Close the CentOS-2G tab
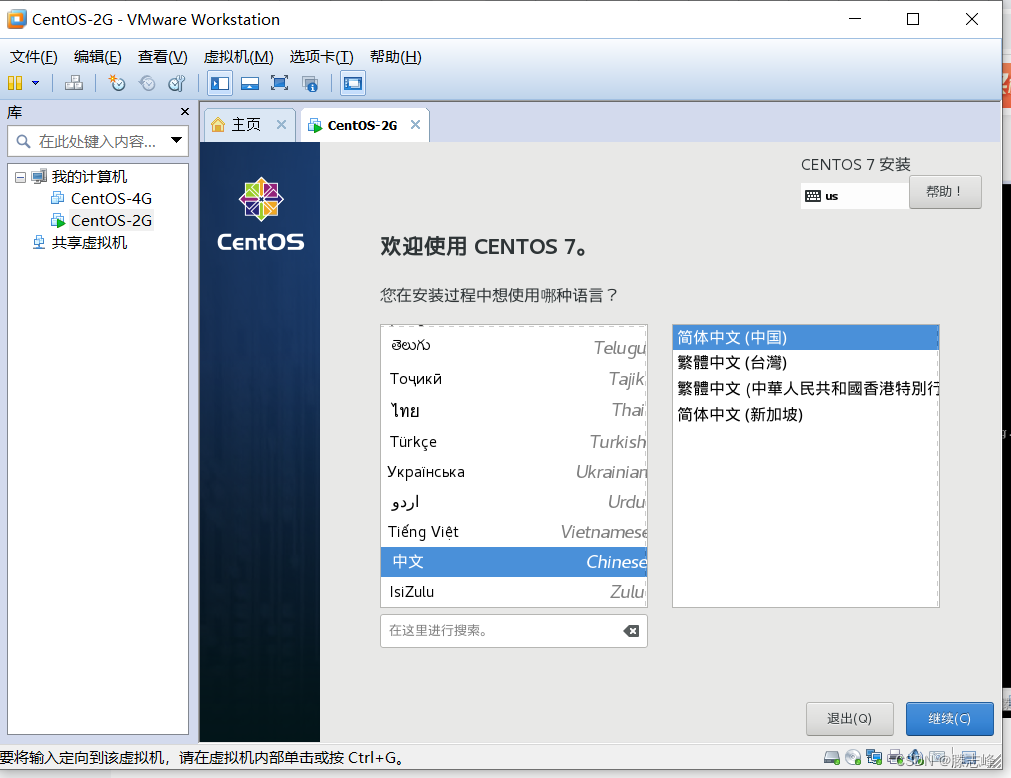The image size is (1011, 778). tap(415, 124)
